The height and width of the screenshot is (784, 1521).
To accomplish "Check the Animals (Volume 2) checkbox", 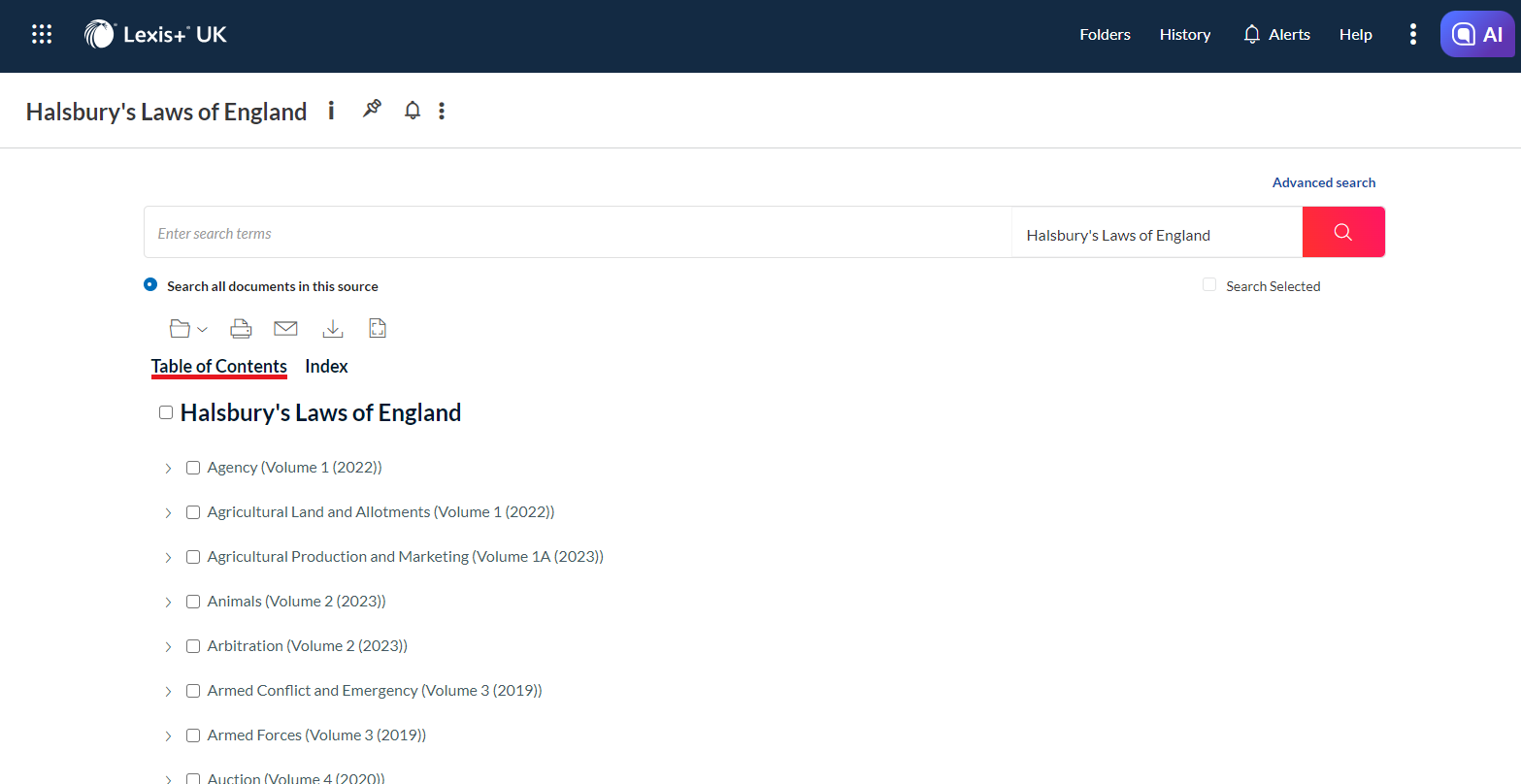I will (193, 602).
